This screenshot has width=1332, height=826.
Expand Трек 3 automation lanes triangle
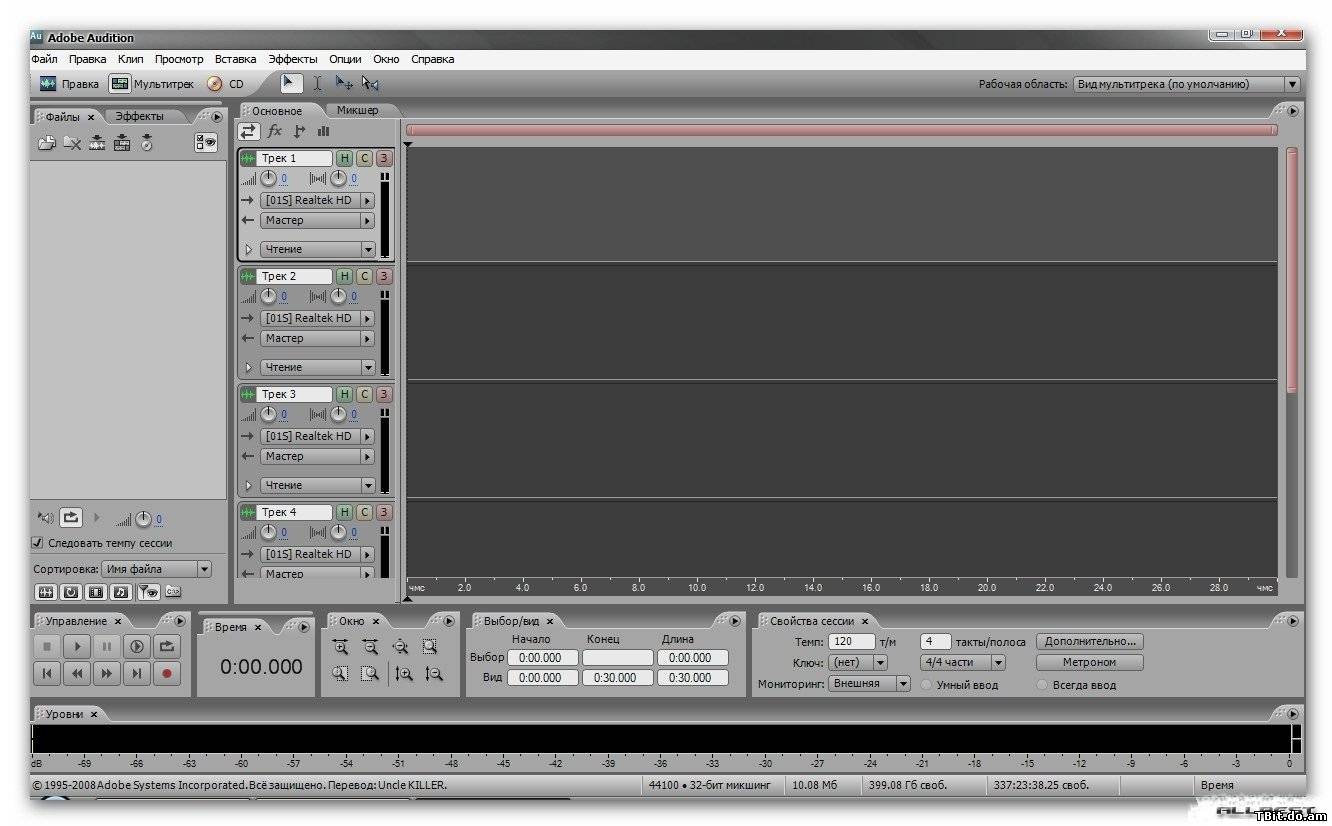(249, 485)
